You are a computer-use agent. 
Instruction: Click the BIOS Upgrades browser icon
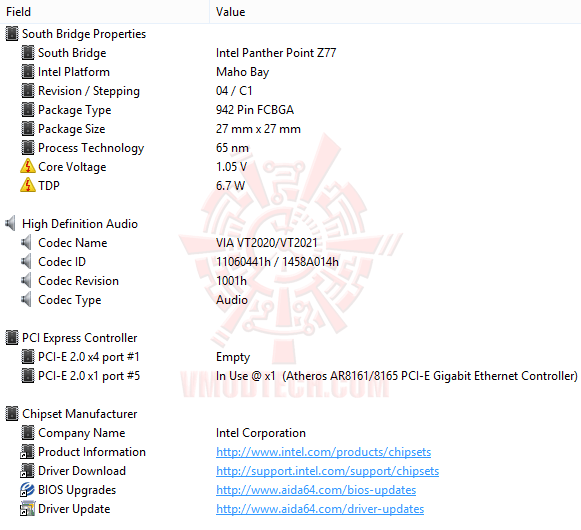coord(28,490)
